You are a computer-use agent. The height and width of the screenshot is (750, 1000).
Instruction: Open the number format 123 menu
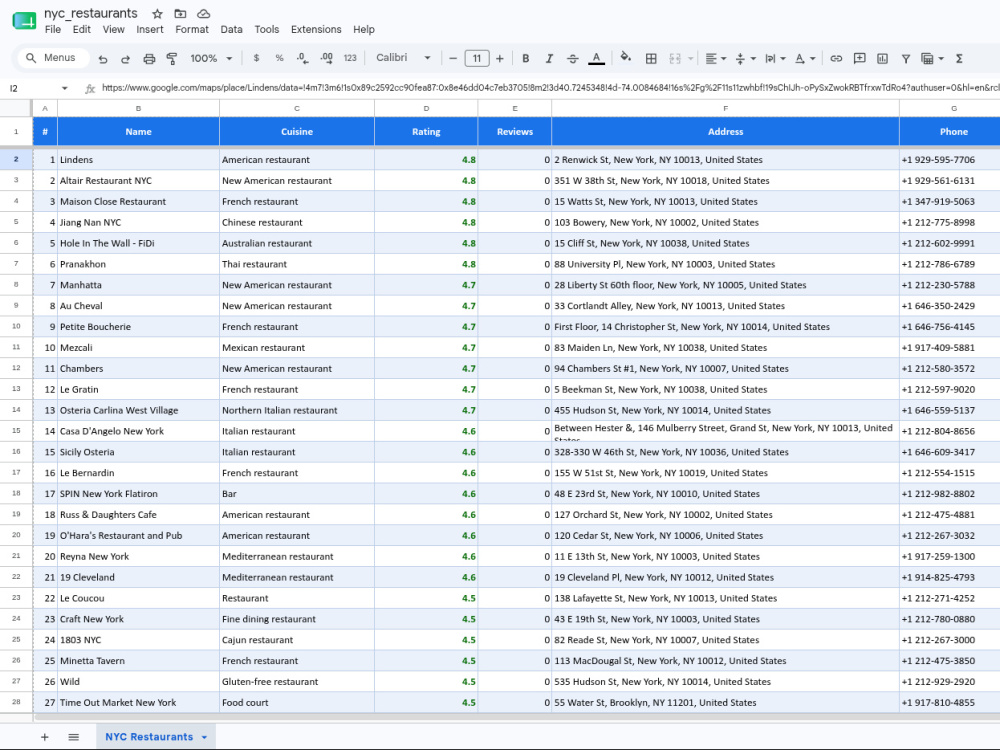point(350,58)
